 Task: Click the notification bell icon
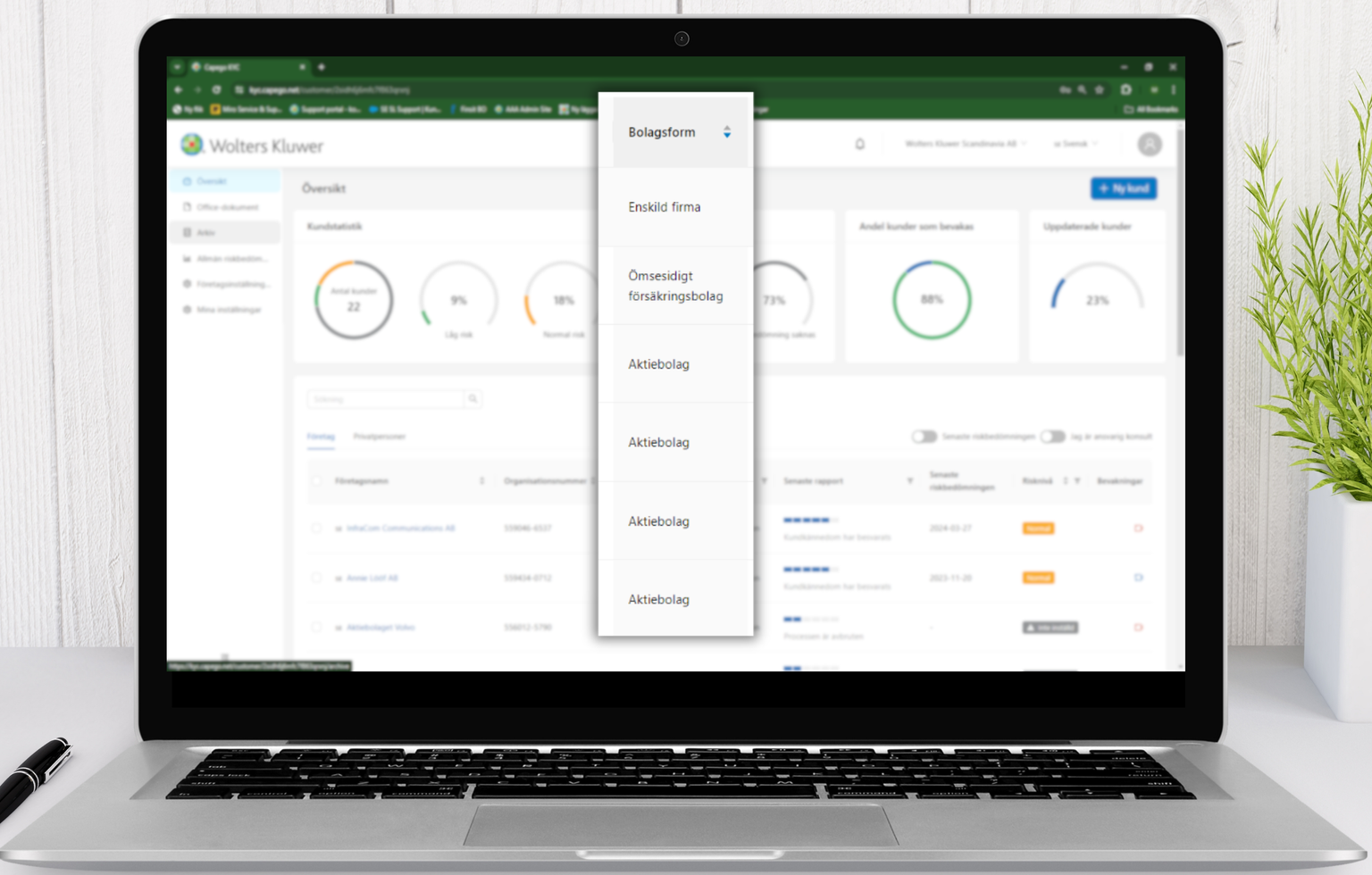pos(859,144)
